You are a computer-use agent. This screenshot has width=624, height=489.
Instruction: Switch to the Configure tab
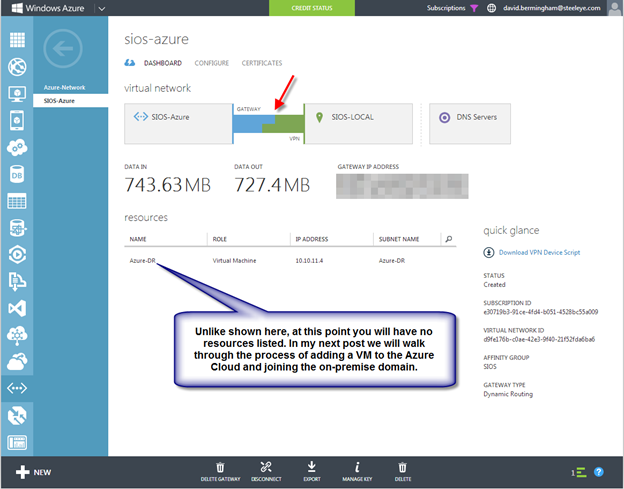[211, 63]
